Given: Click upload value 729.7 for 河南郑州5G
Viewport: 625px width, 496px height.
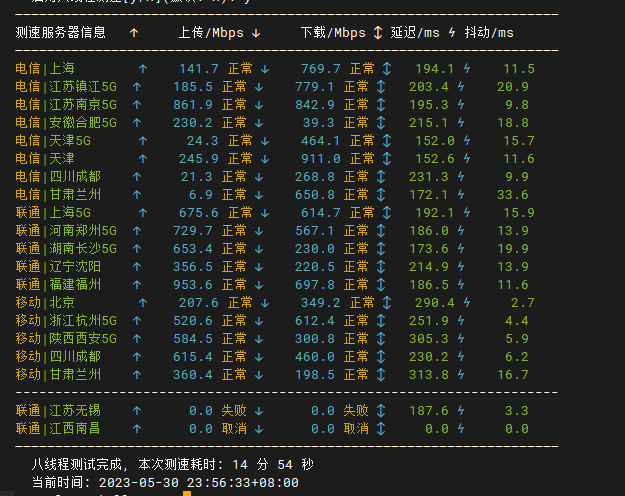Looking at the screenshot, I should pyautogui.click(x=193, y=230).
